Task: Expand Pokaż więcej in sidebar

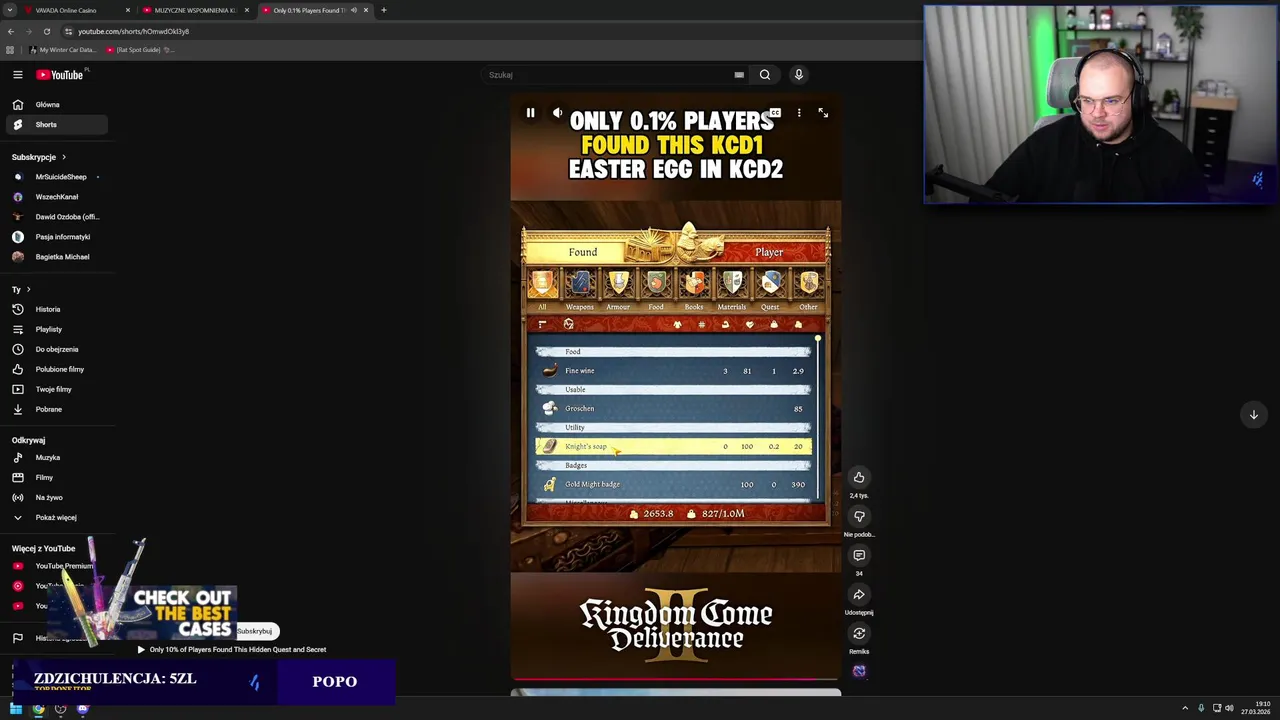Action: [x=56, y=518]
